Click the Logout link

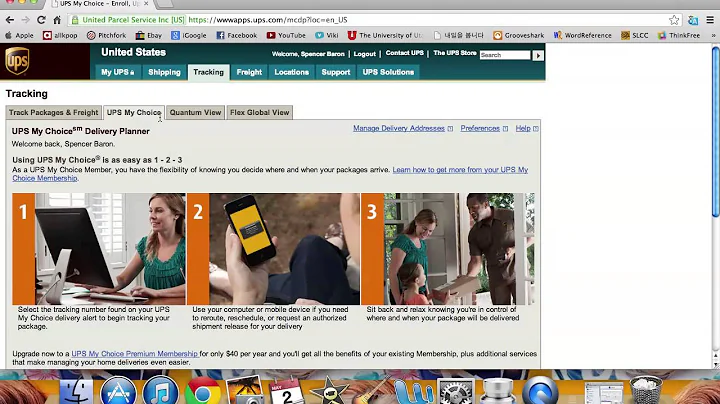pyautogui.click(x=365, y=54)
